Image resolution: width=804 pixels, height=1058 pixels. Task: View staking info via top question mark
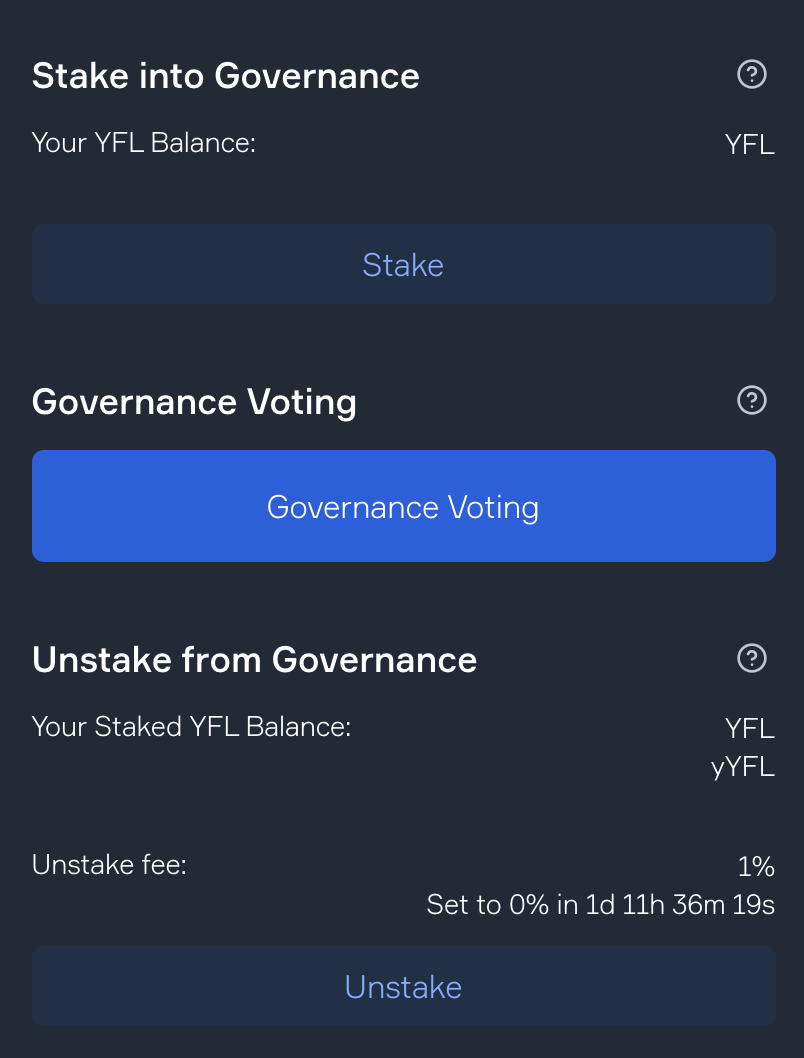pos(751,74)
